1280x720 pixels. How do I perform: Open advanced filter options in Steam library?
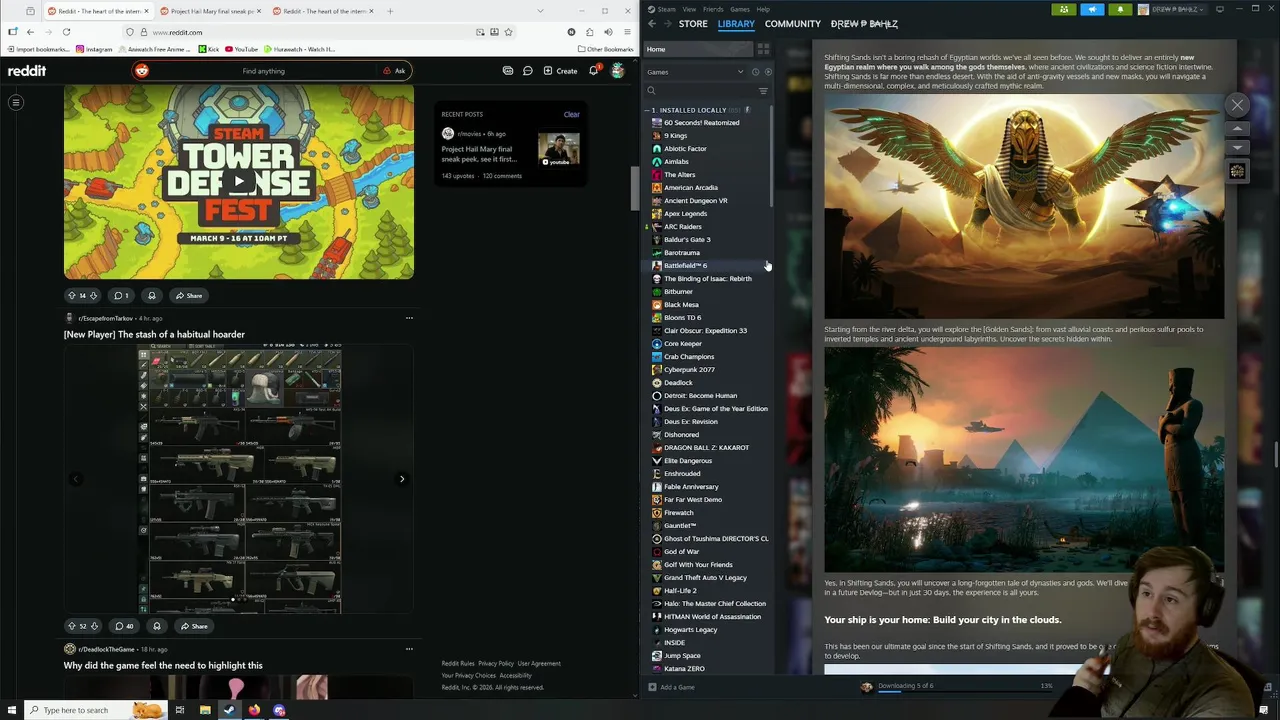click(x=763, y=91)
